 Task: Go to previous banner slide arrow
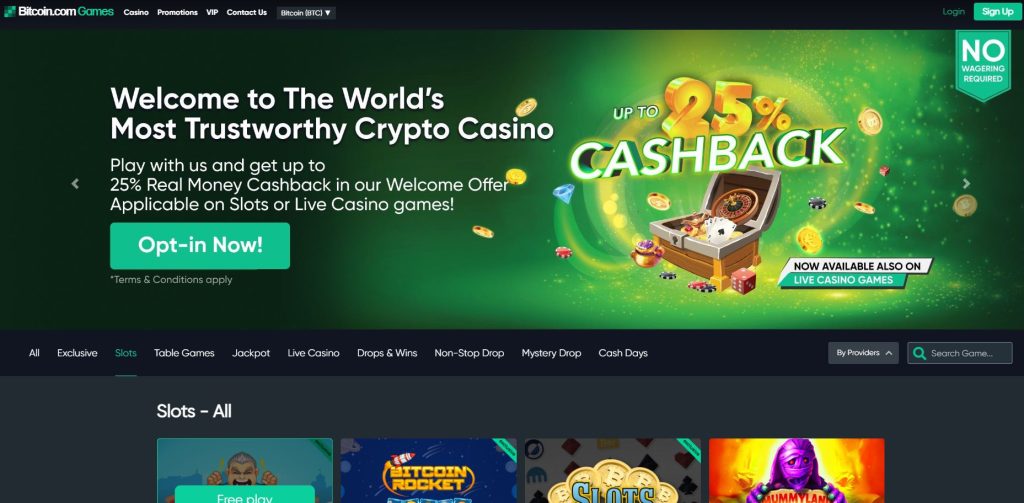pos(75,184)
